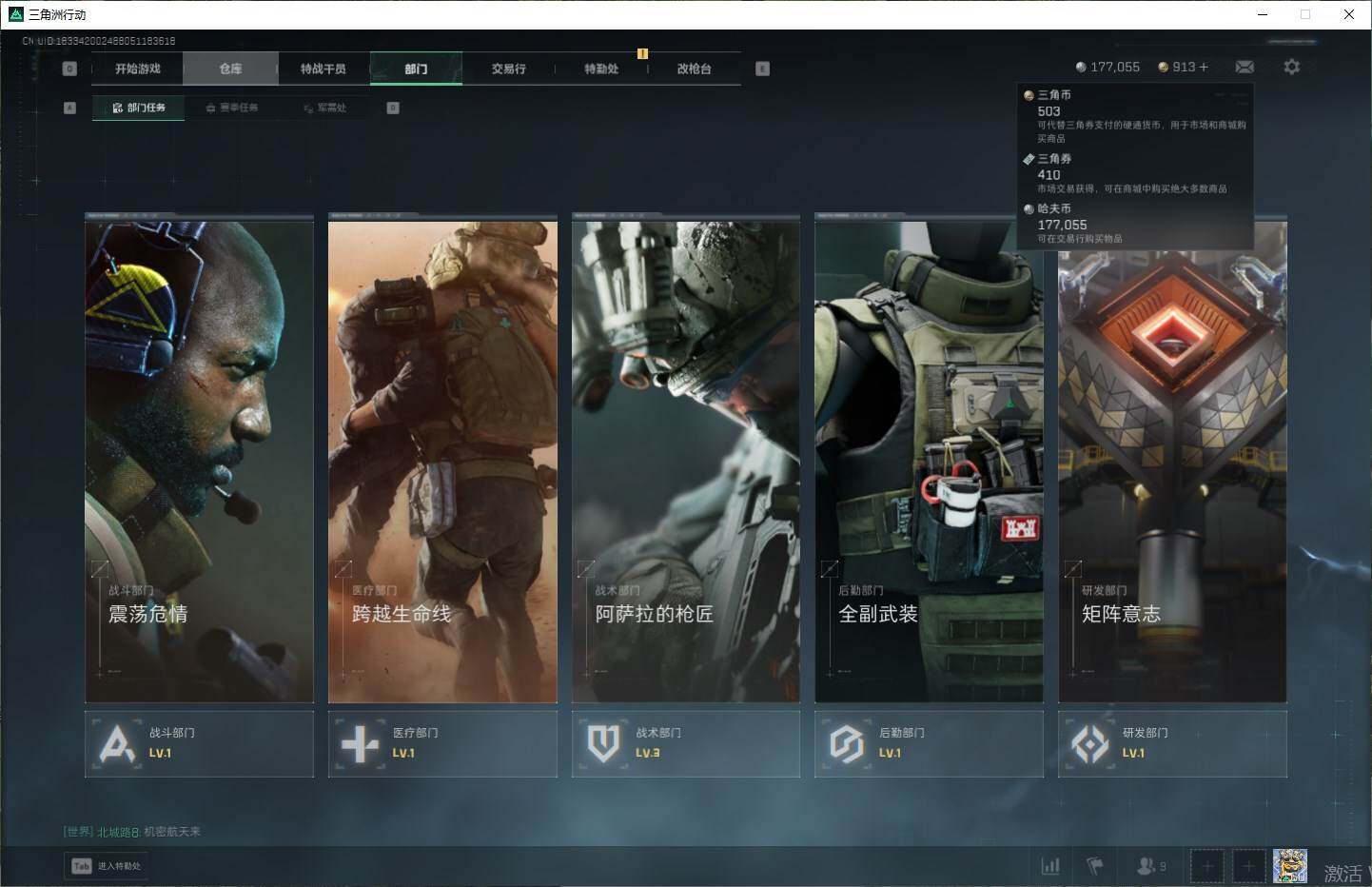The image size is (1372, 887).
Task: Open settings via the gear icon
Action: (x=1291, y=67)
